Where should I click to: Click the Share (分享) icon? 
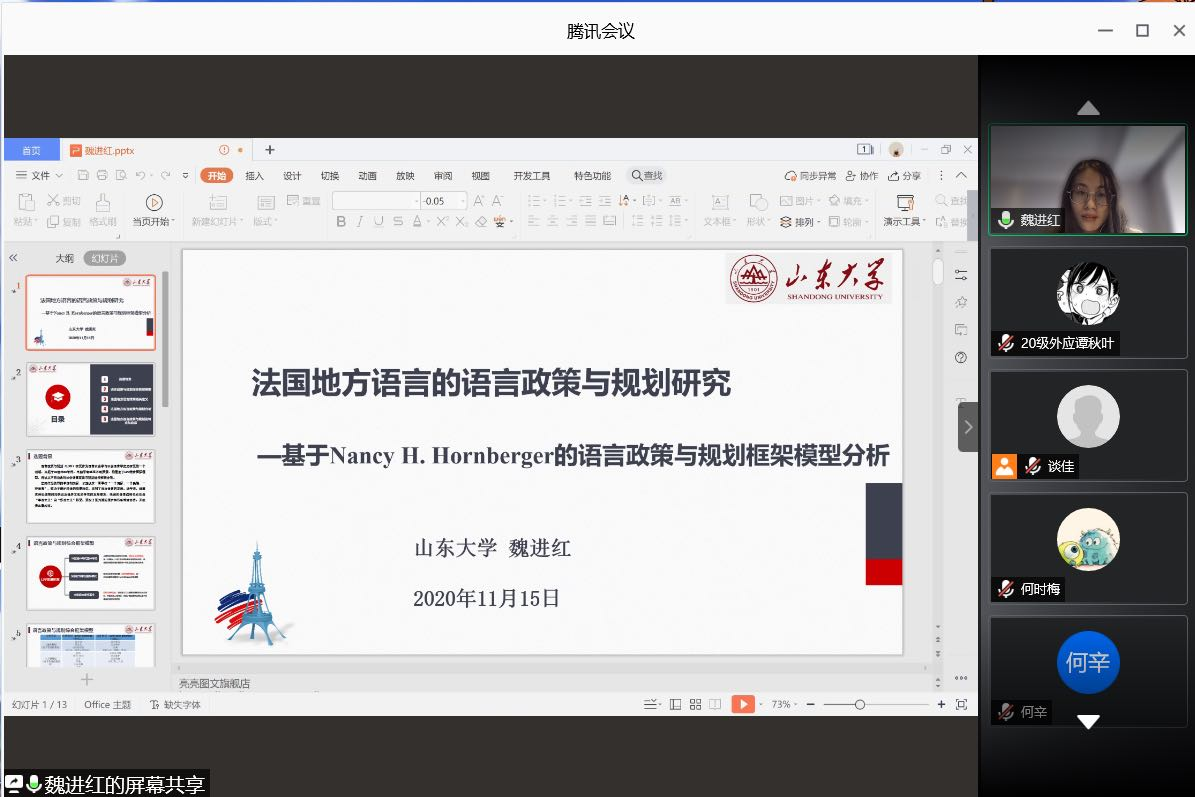click(904, 176)
